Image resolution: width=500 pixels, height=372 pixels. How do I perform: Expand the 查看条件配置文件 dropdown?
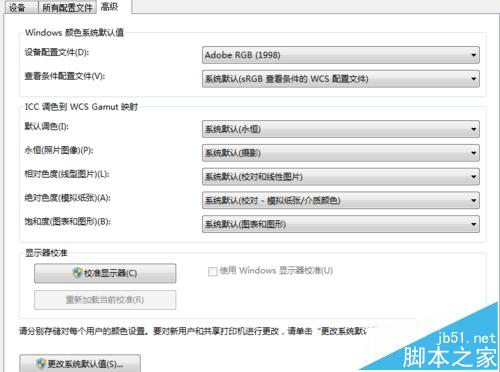pyautogui.click(x=341, y=79)
